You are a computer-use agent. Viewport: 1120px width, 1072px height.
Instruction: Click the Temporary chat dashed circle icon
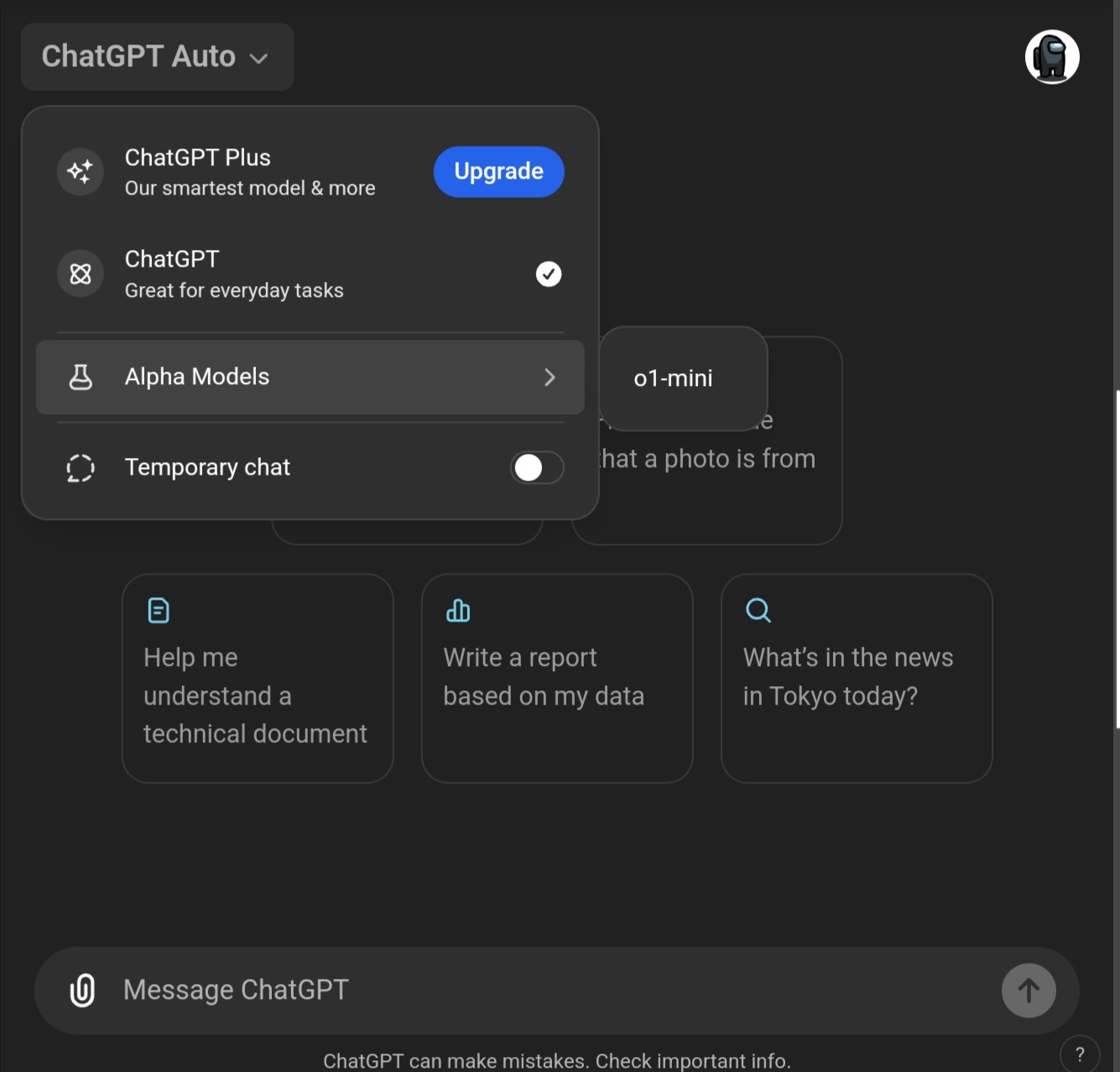tap(80, 467)
